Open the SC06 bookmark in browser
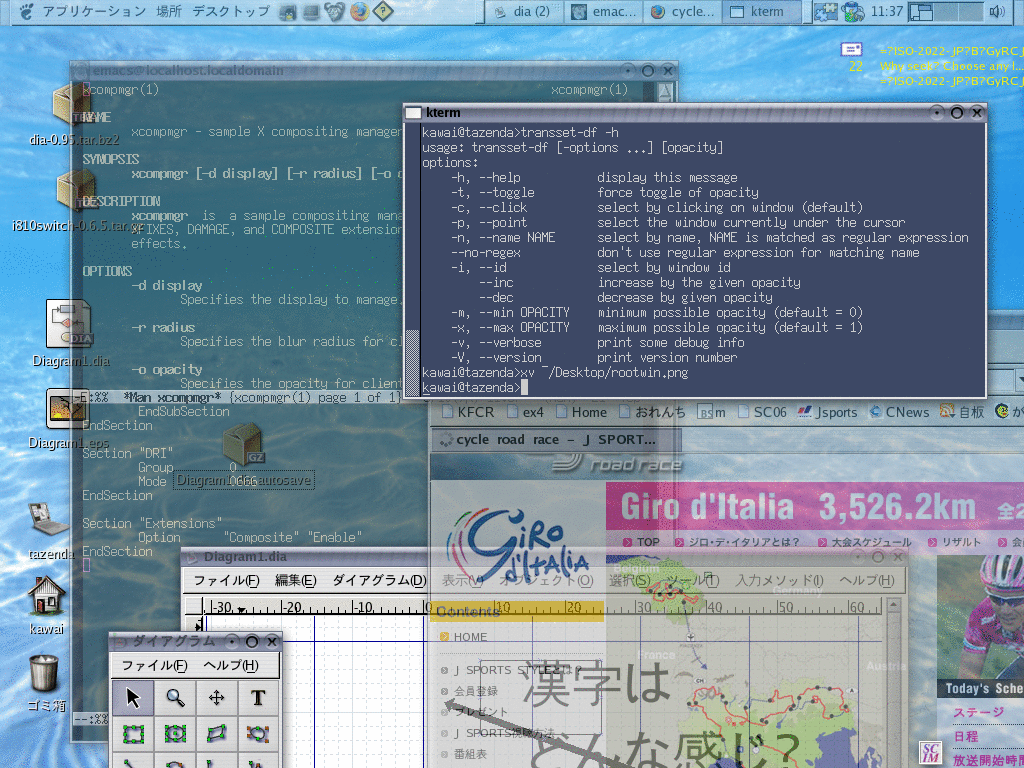Screen dimensions: 1024x768 click(x=762, y=412)
